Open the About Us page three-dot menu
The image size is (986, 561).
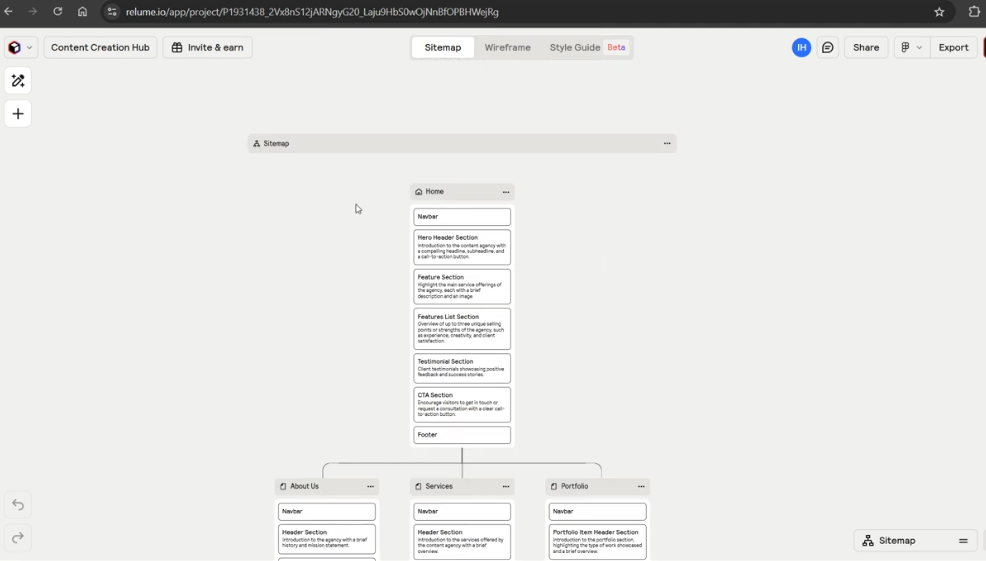(x=370, y=487)
